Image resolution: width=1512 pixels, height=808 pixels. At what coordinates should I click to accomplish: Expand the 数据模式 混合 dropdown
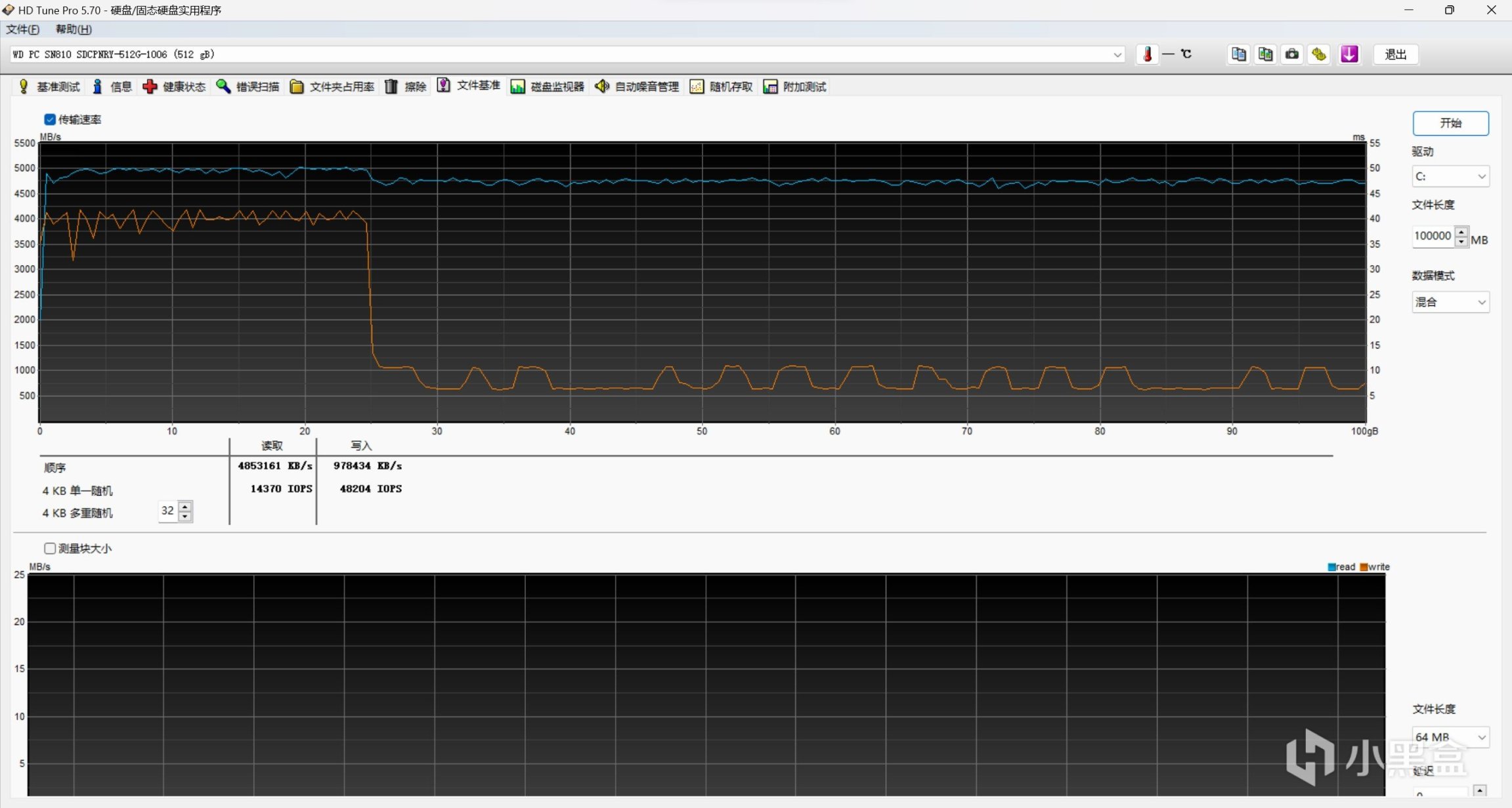point(1450,302)
